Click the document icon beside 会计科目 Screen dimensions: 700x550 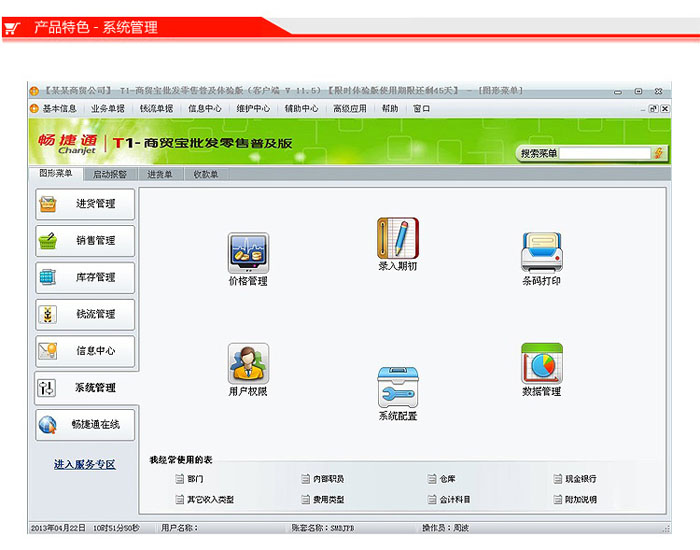point(431,500)
